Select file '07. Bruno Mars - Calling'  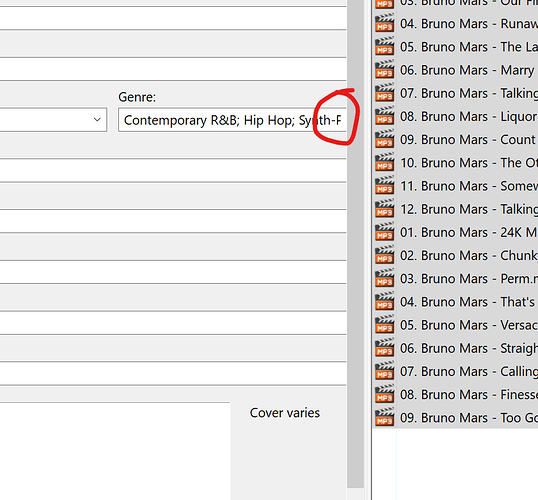click(469, 371)
